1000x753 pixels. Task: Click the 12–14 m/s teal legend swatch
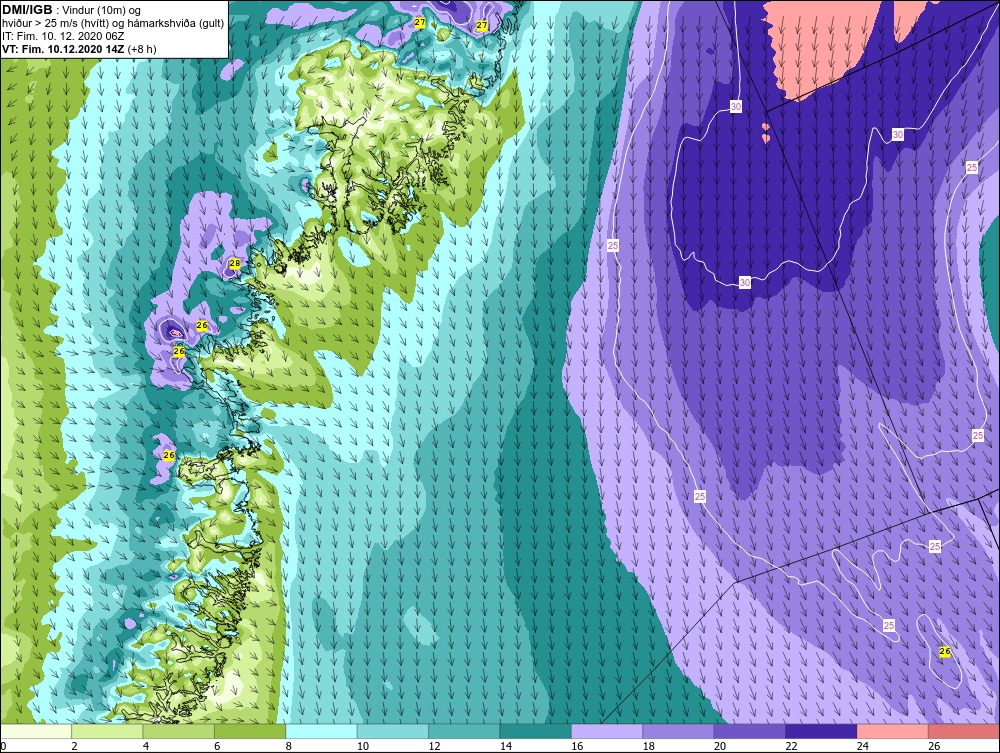click(464, 731)
